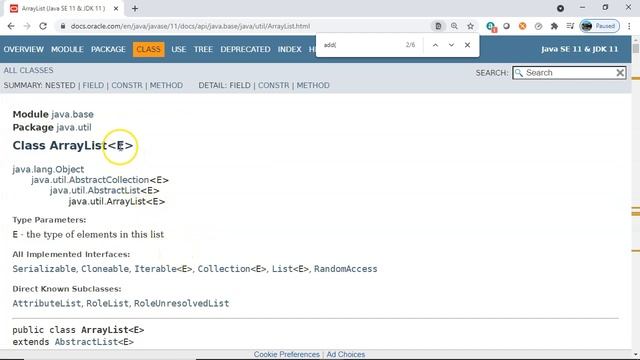Jump to previous find result
The height and width of the screenshot is (360, 640).
[436, 45]
